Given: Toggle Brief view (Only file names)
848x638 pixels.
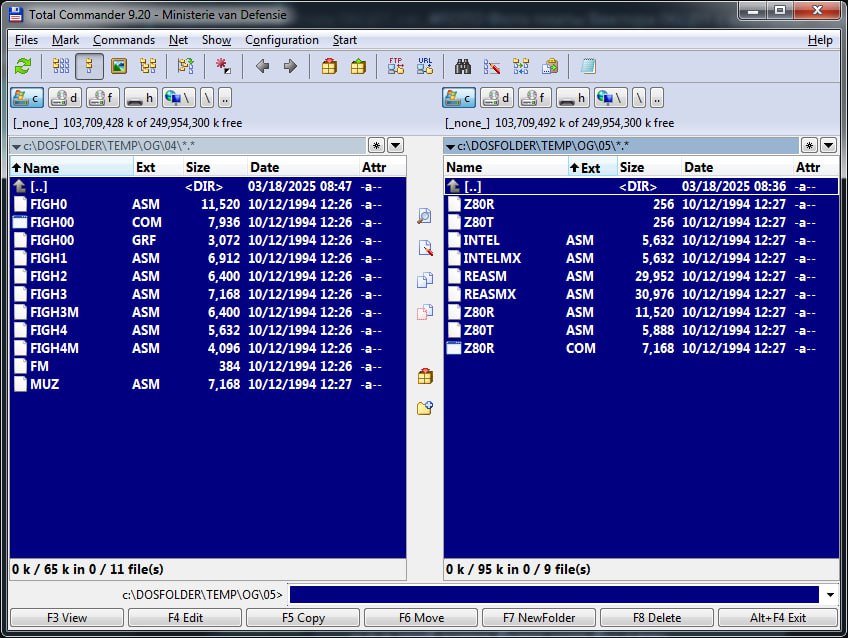Looking at the screenshot, I should coord(61,67).
